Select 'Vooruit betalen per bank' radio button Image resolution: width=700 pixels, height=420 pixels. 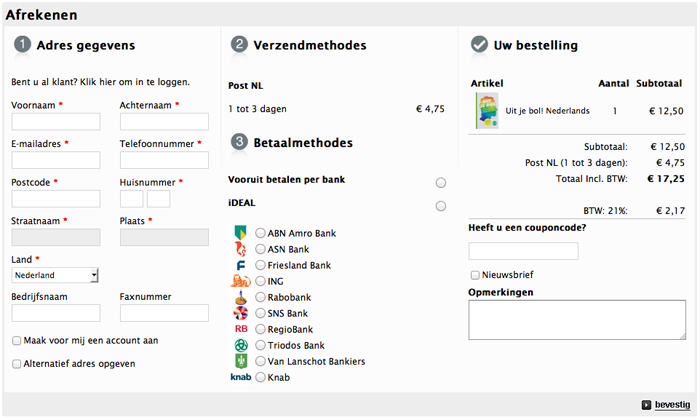click(441, 182)
